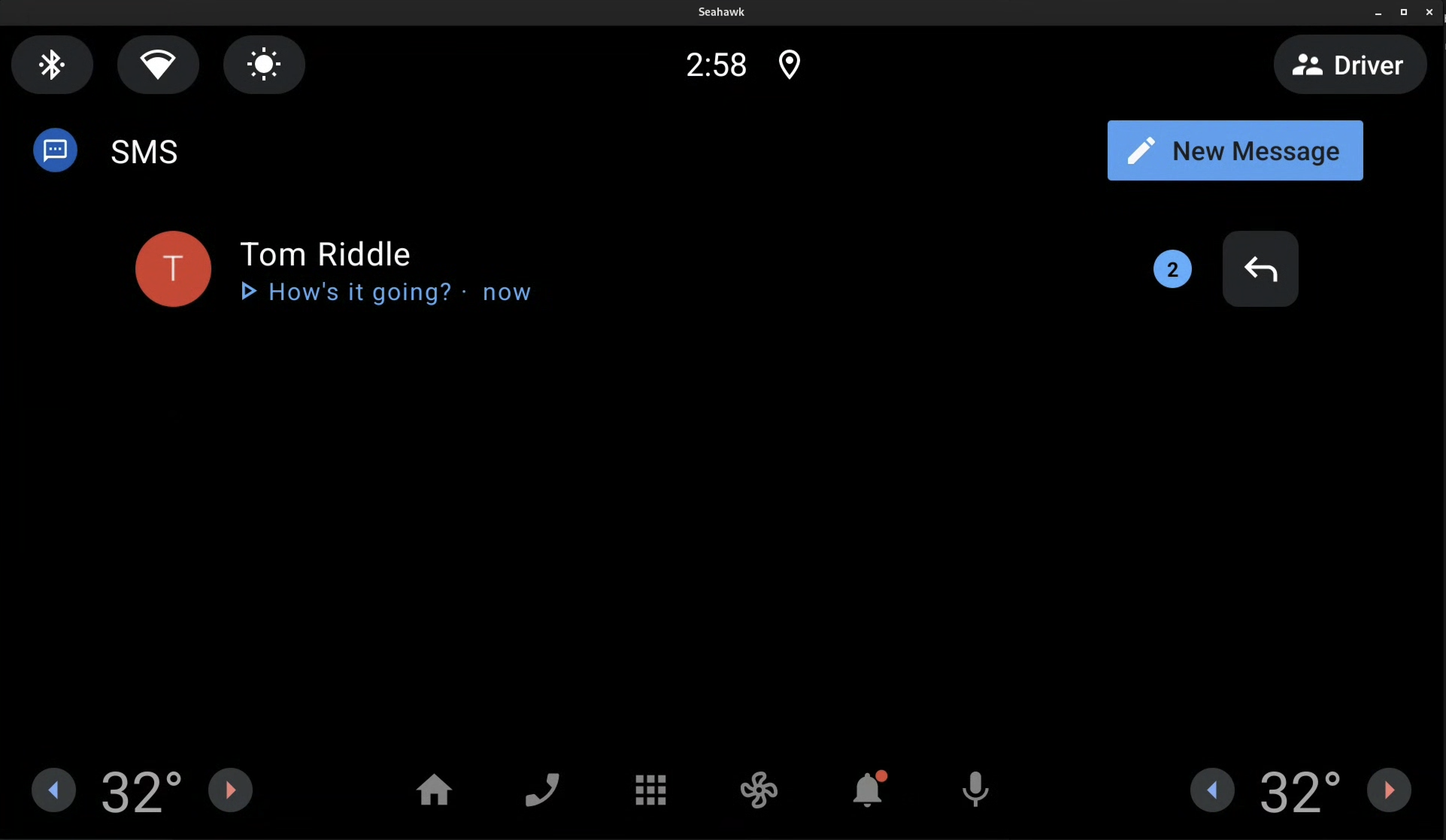
Task: Toggle WiFi on or off
Action: [157, 64]
